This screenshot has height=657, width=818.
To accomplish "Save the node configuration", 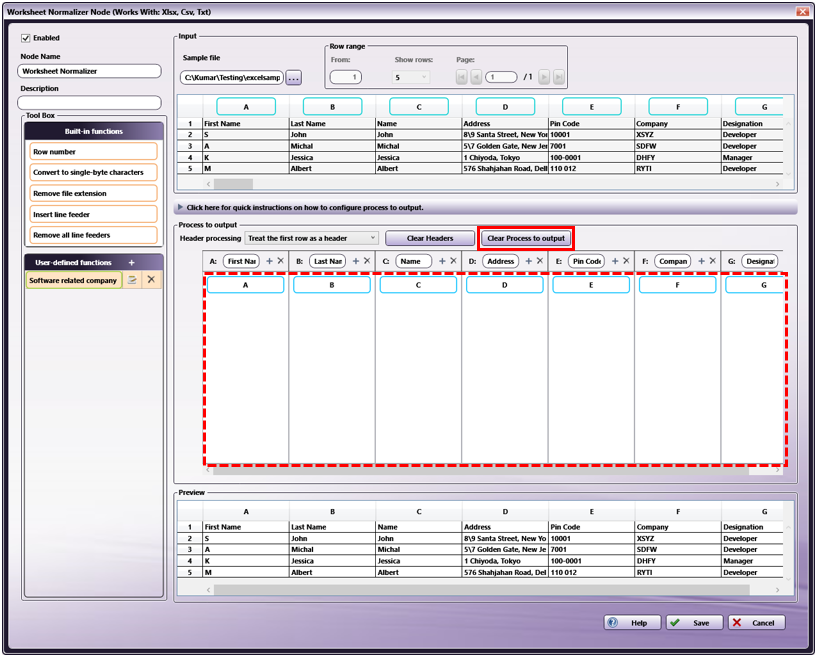I will coord(694,623).
